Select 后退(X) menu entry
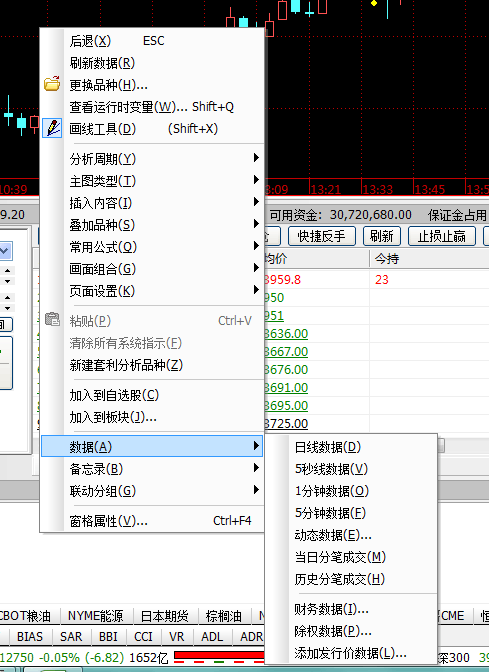 coord(152,41)
